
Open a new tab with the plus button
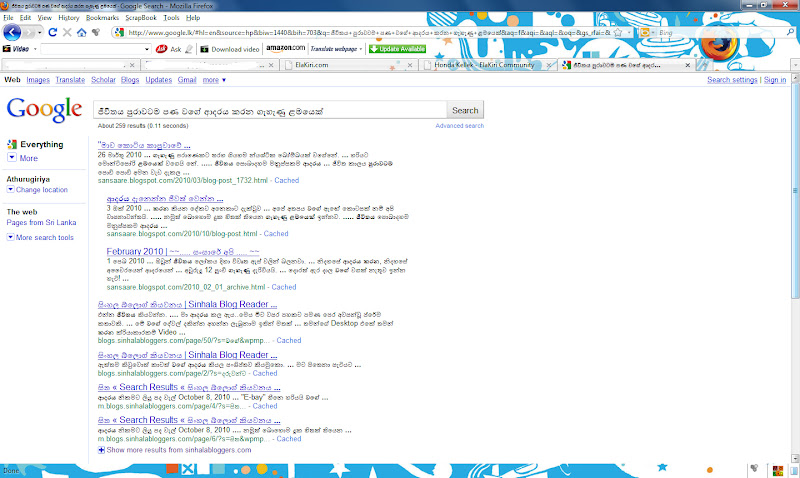(704, 65)
